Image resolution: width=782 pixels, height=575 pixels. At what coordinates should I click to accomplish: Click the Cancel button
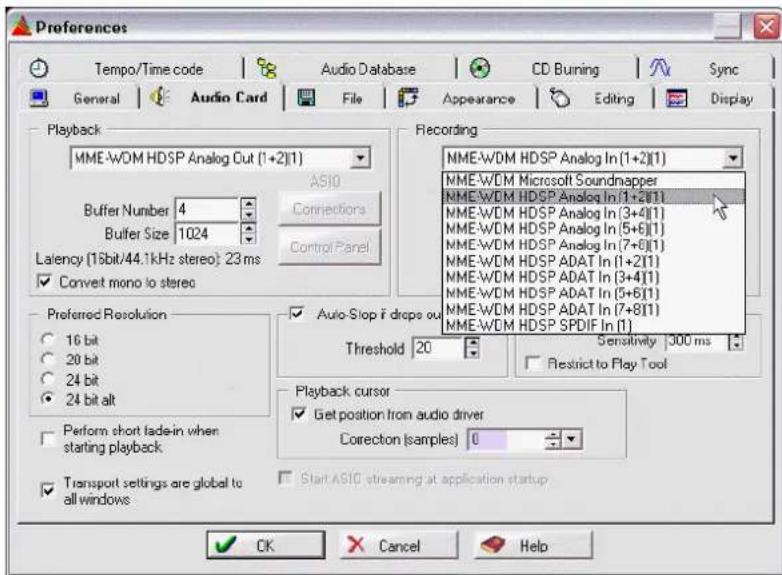tap(398, 545)
